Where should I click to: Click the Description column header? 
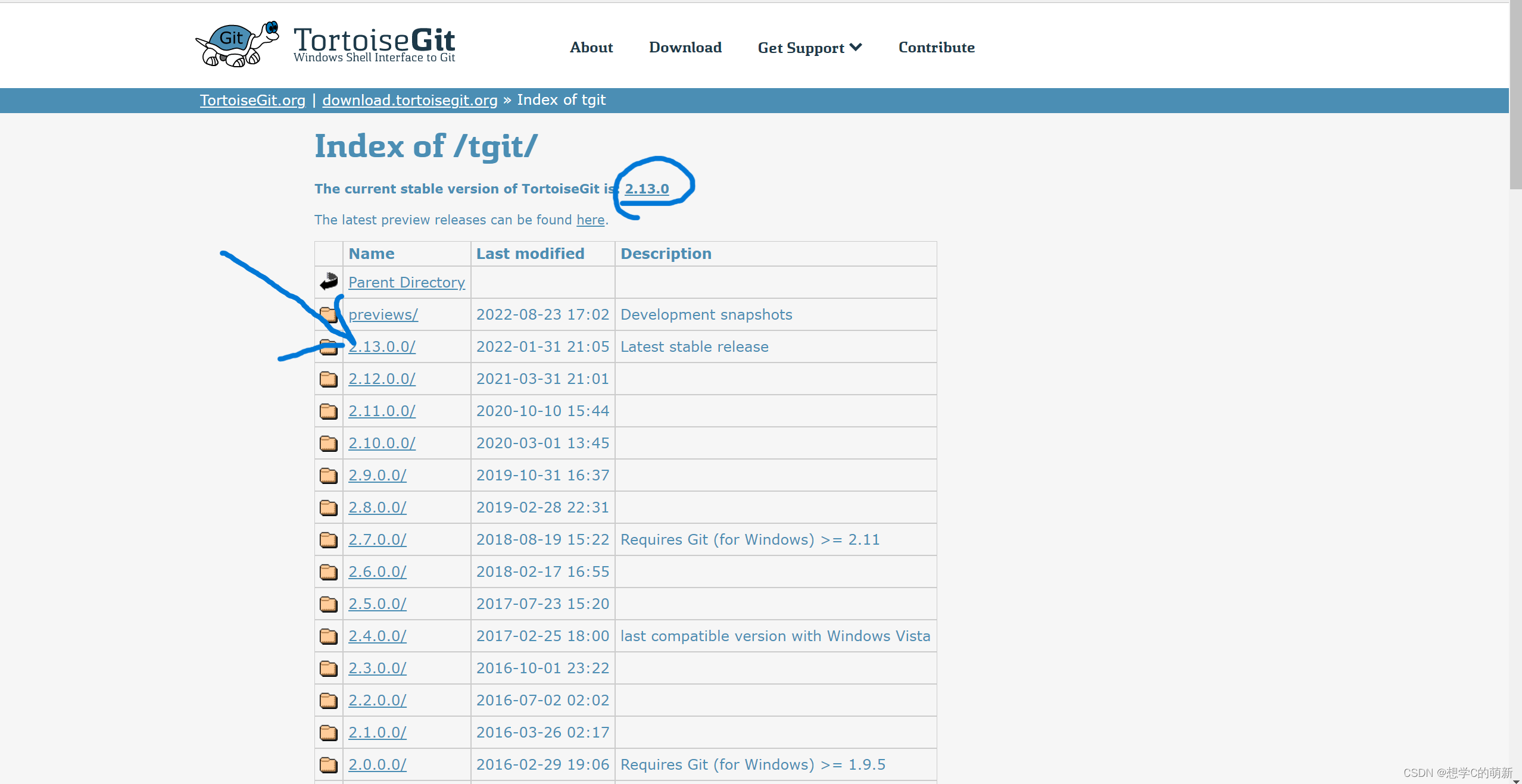coord(666,254)
